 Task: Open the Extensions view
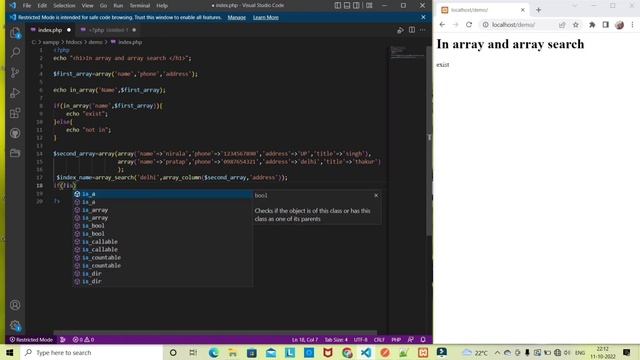coord(15,113)
